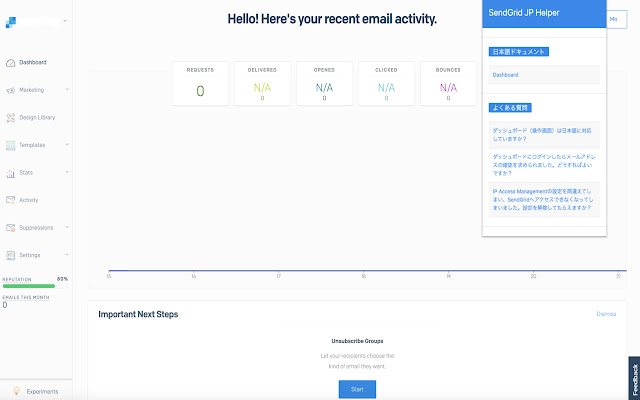Click the SendGrid JP Helper header
This screenshot has width=640, height=400.
pos(544,13)
